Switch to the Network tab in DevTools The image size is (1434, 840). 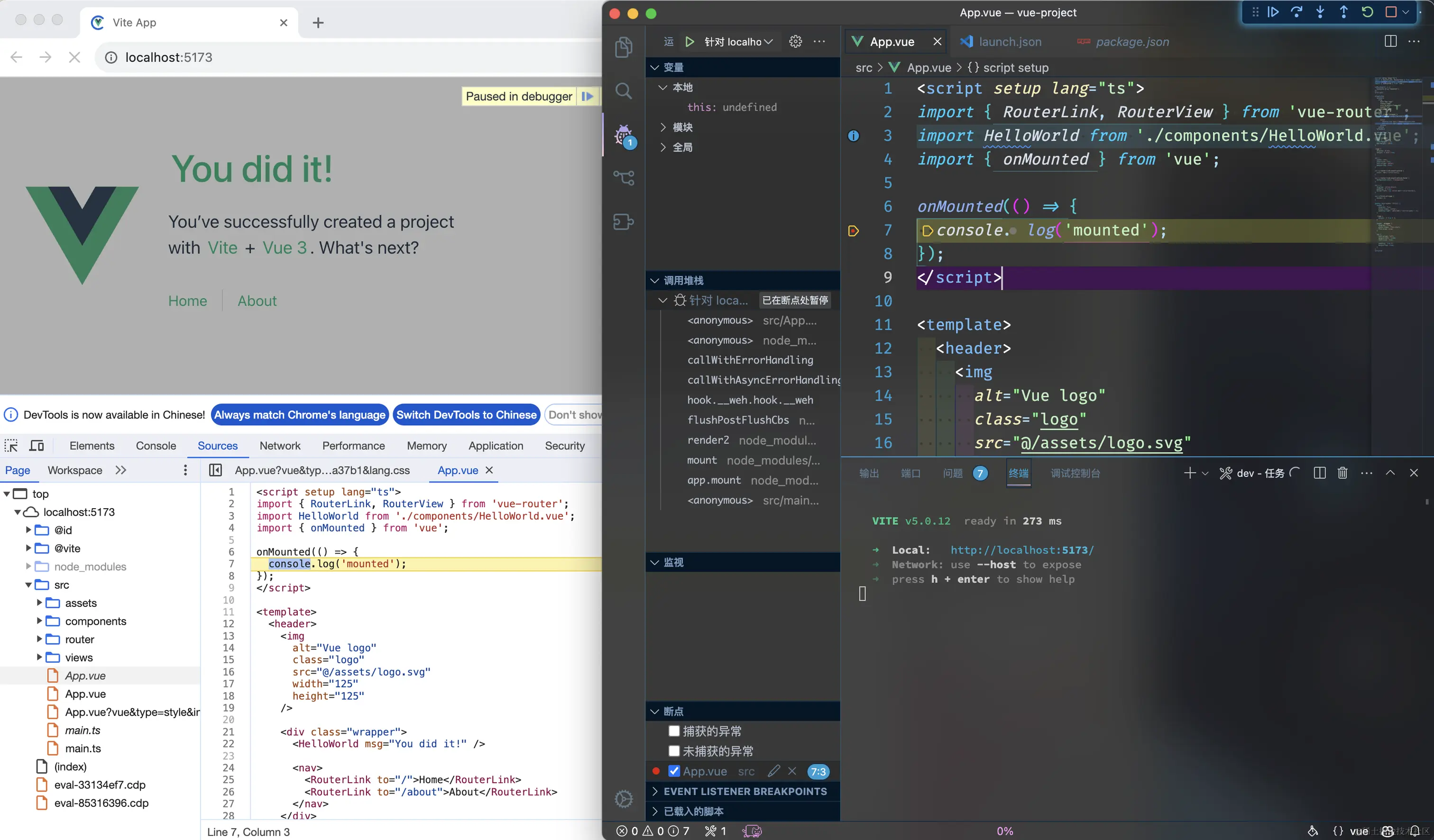point(280,446)
